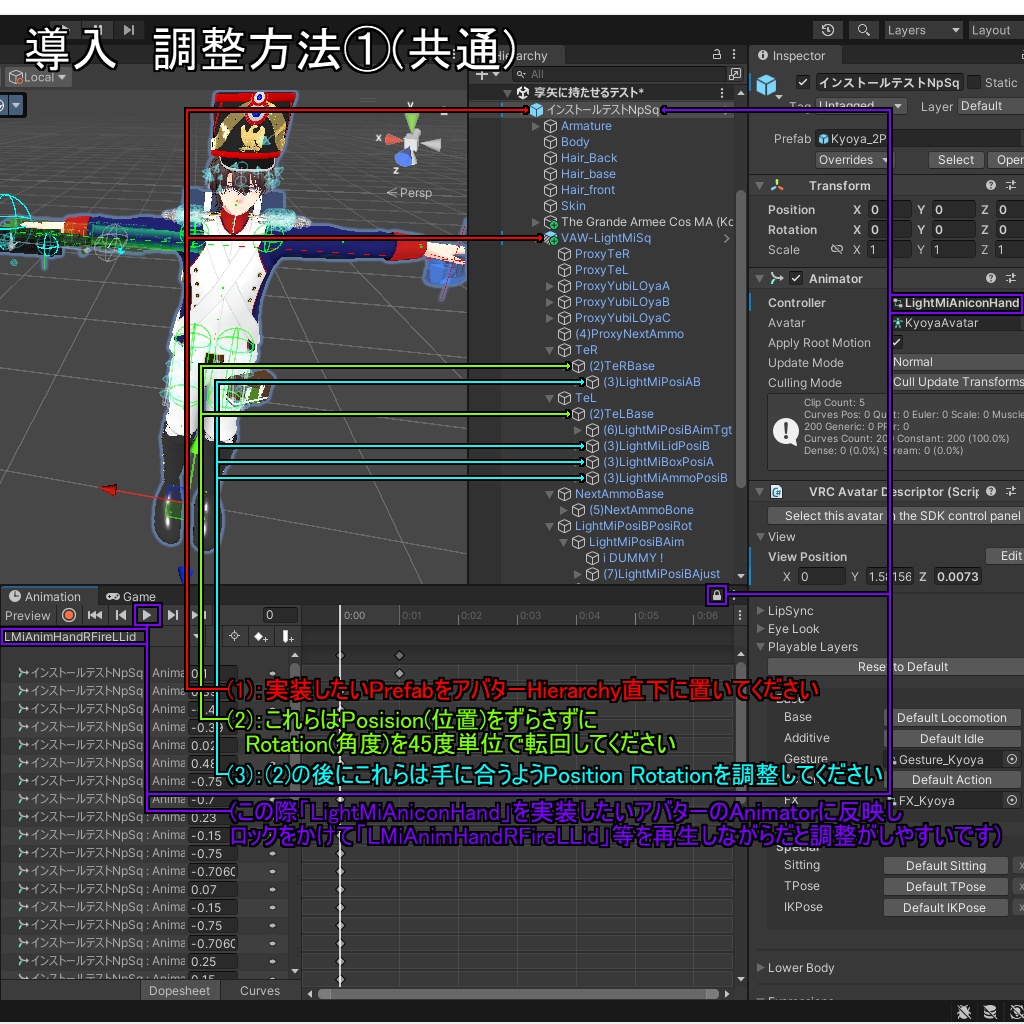Open the Animation timeline three-dot menu
This screenshot has width=1024, height=1024.
pos(739,615)
